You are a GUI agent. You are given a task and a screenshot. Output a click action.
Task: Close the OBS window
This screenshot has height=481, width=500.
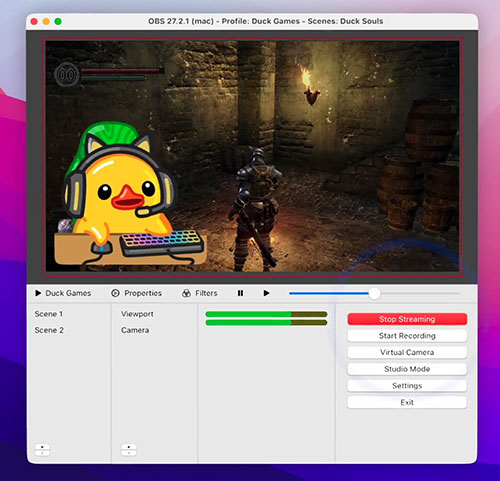point(34,21)
